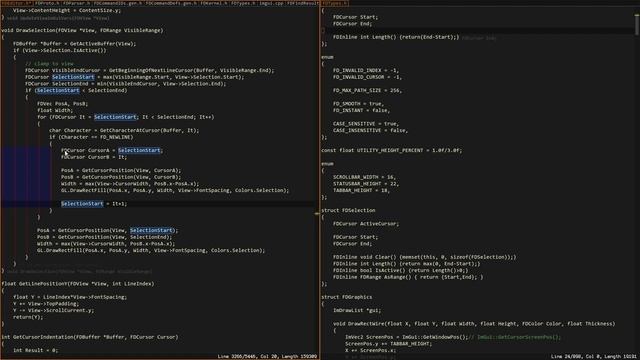640x360 pixels.
Task: Click the 'FDInline bool IsActive()' method line
Action: pos(400,270)
